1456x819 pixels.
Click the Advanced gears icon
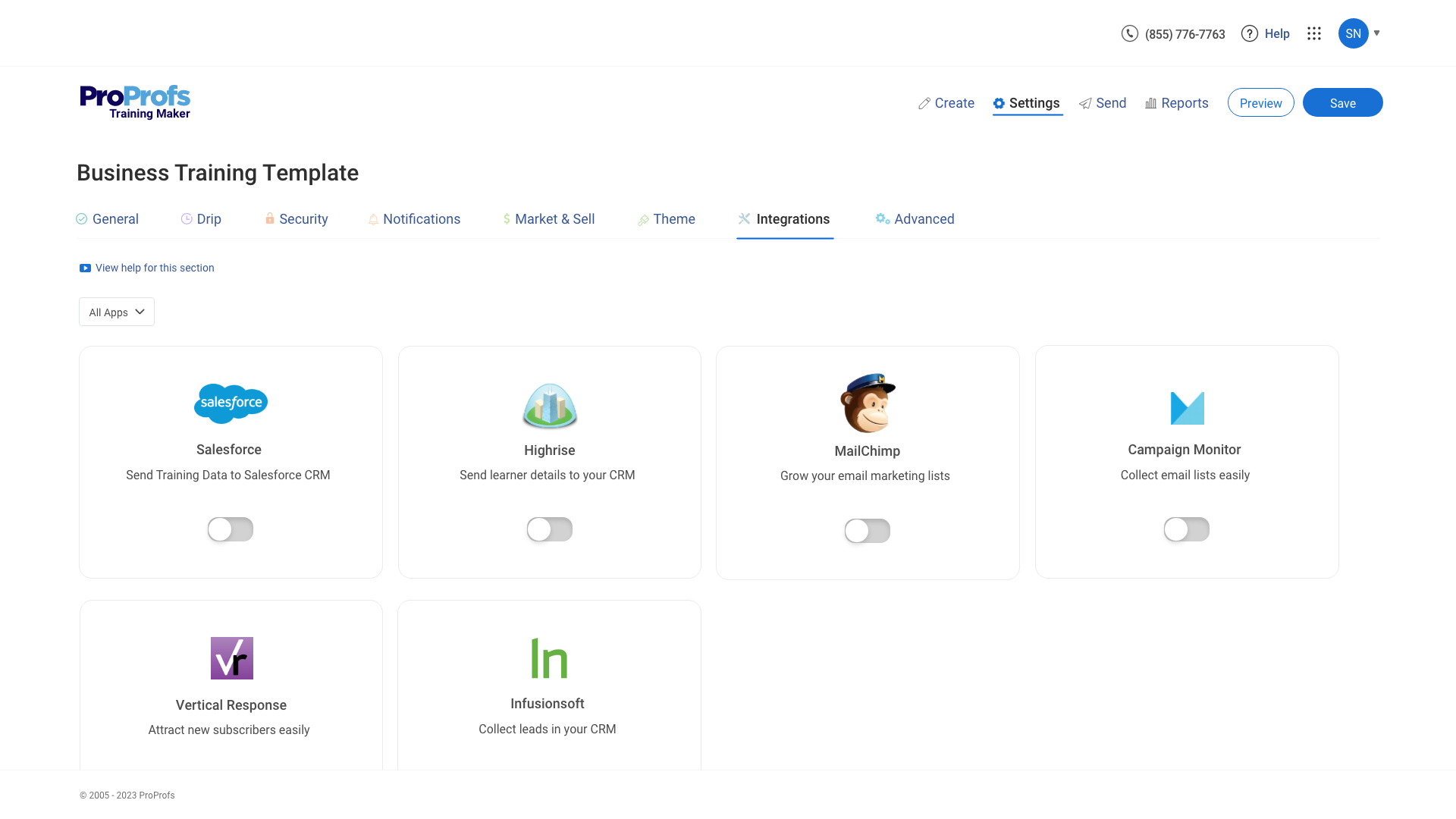pyautogui.click(x=883, y=218)
